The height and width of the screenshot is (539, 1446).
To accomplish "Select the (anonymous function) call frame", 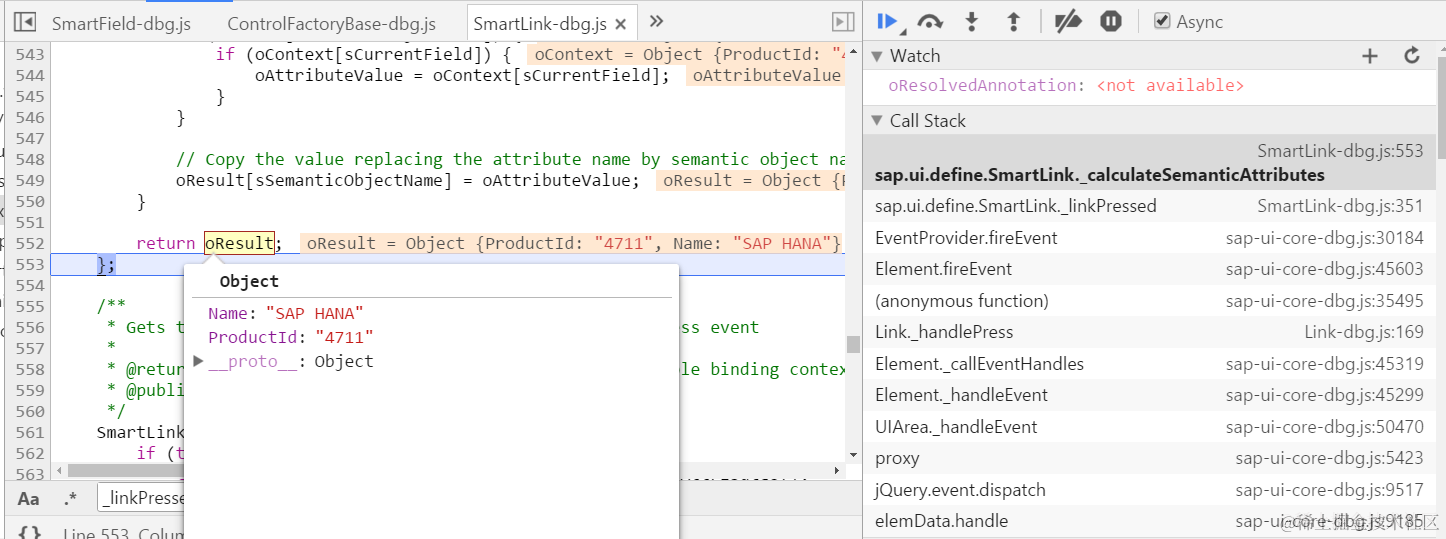I will click(x=1149, y=301).
